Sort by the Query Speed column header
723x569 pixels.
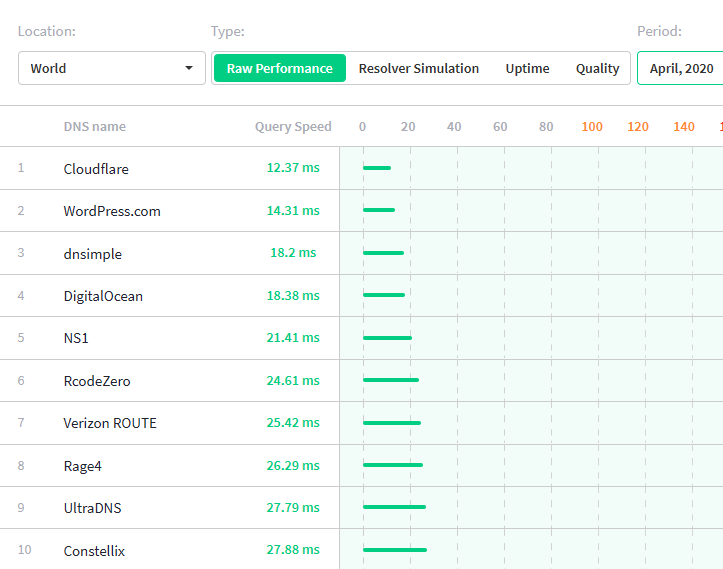coord(292,127)
